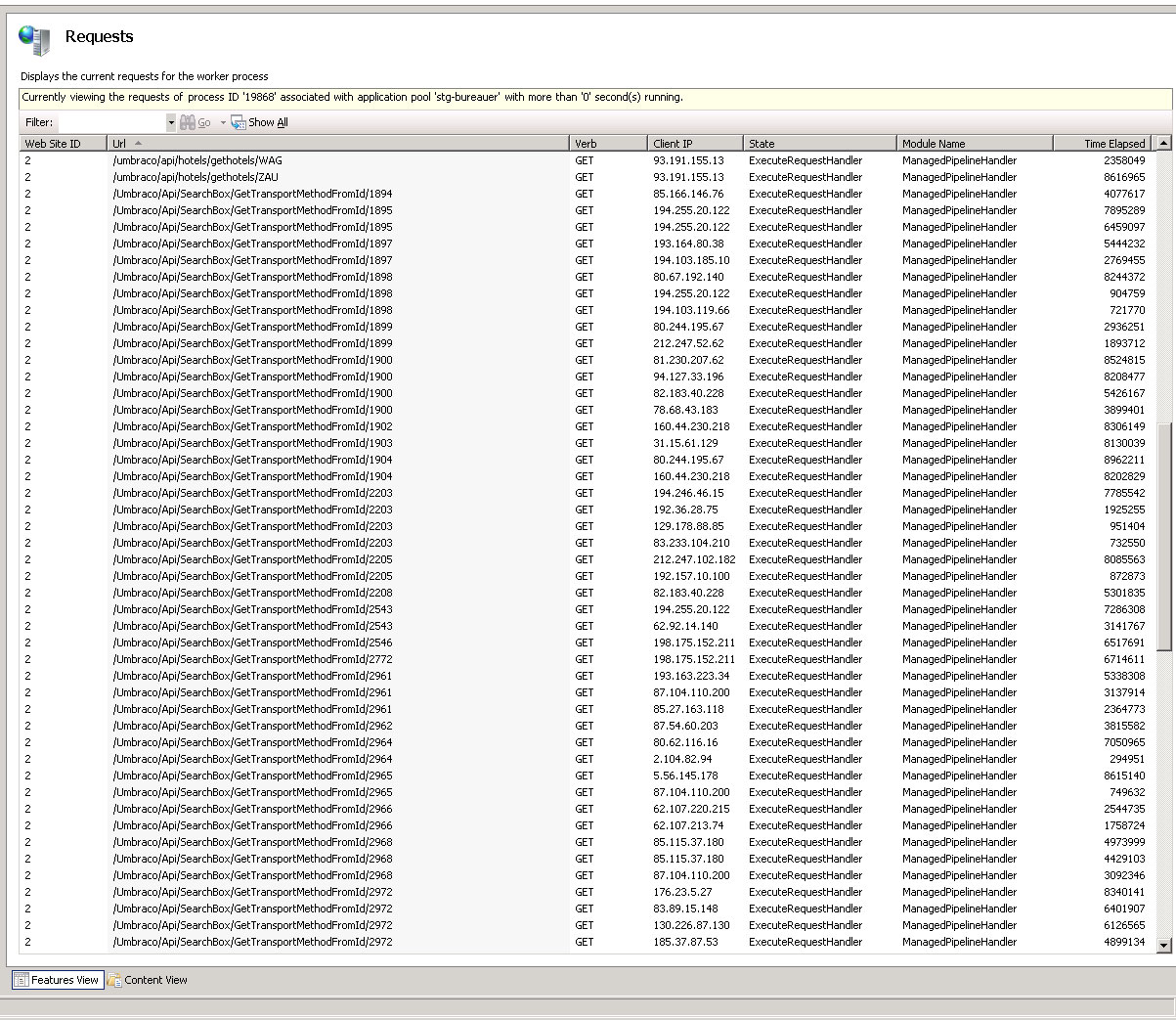Click client IP 62.92.14.140

click(685, 626)
